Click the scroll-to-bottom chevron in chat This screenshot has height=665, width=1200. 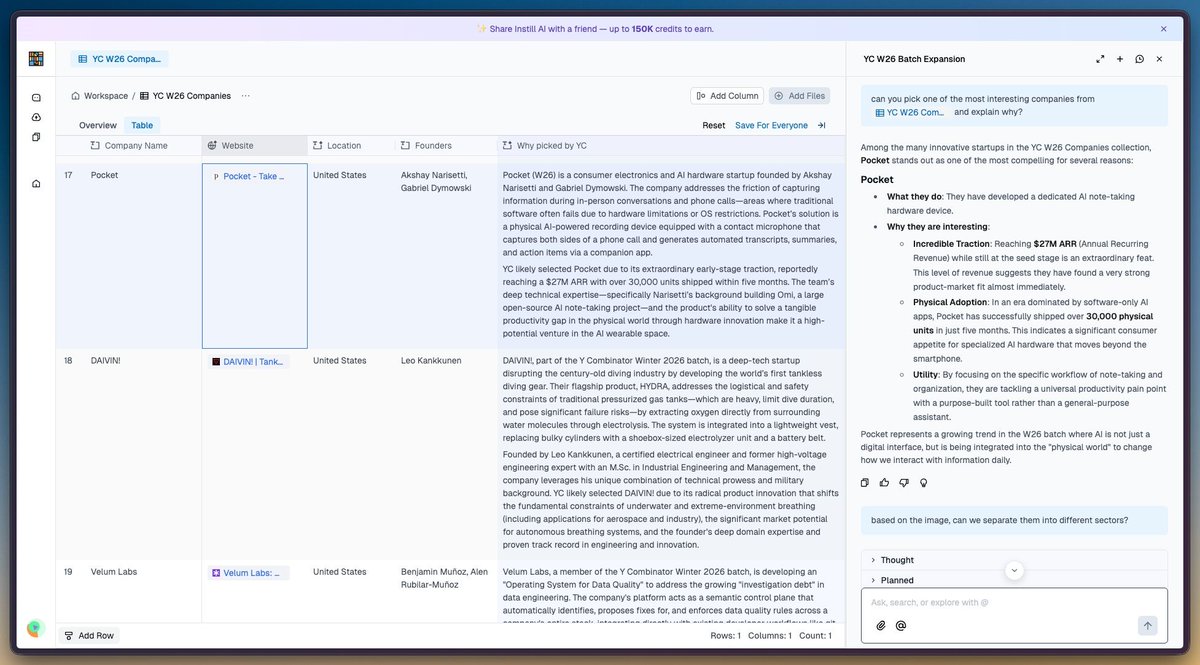pos(1014,570)
